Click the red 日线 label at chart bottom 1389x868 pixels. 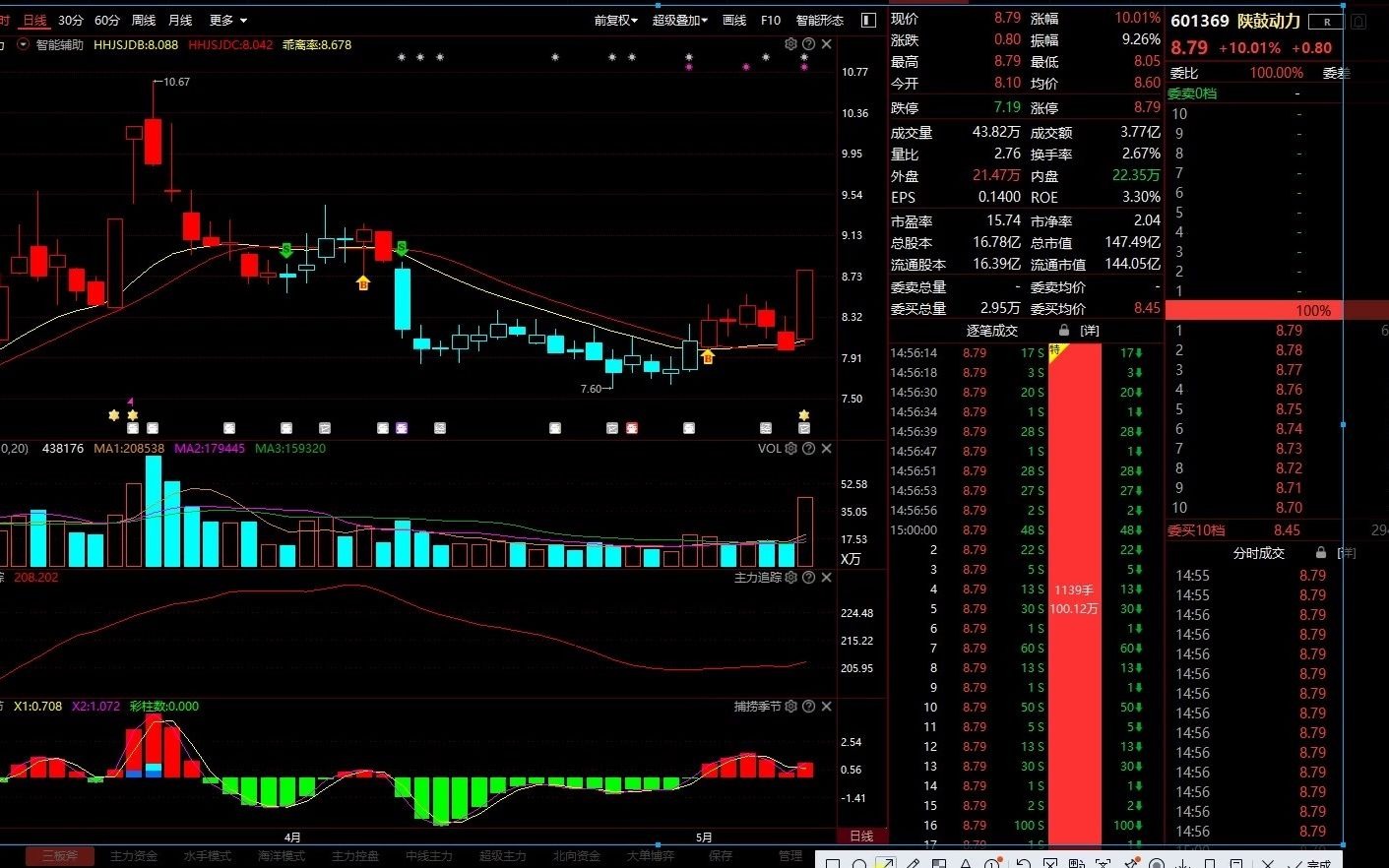861,836
